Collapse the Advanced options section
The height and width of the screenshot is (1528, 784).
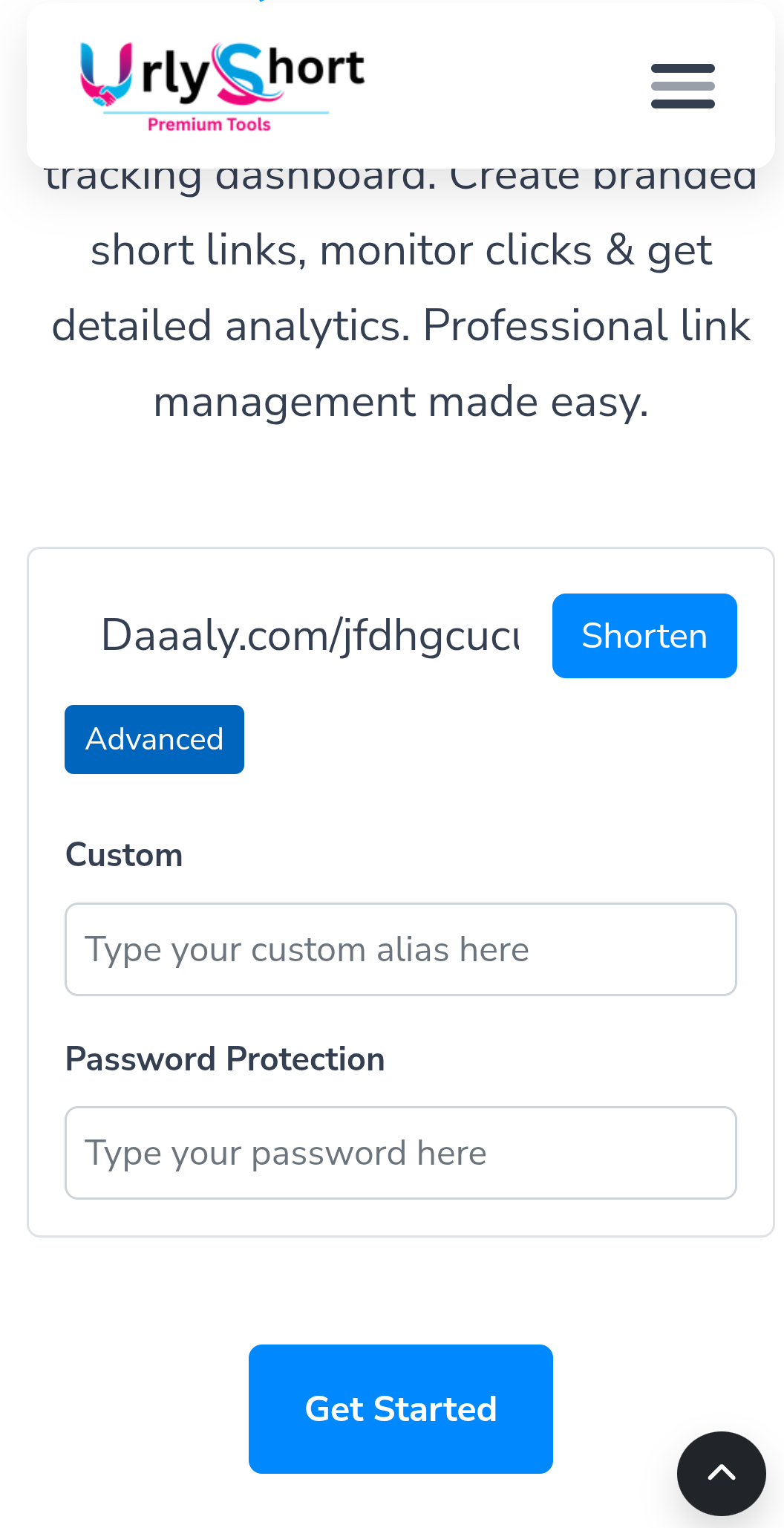154,739
